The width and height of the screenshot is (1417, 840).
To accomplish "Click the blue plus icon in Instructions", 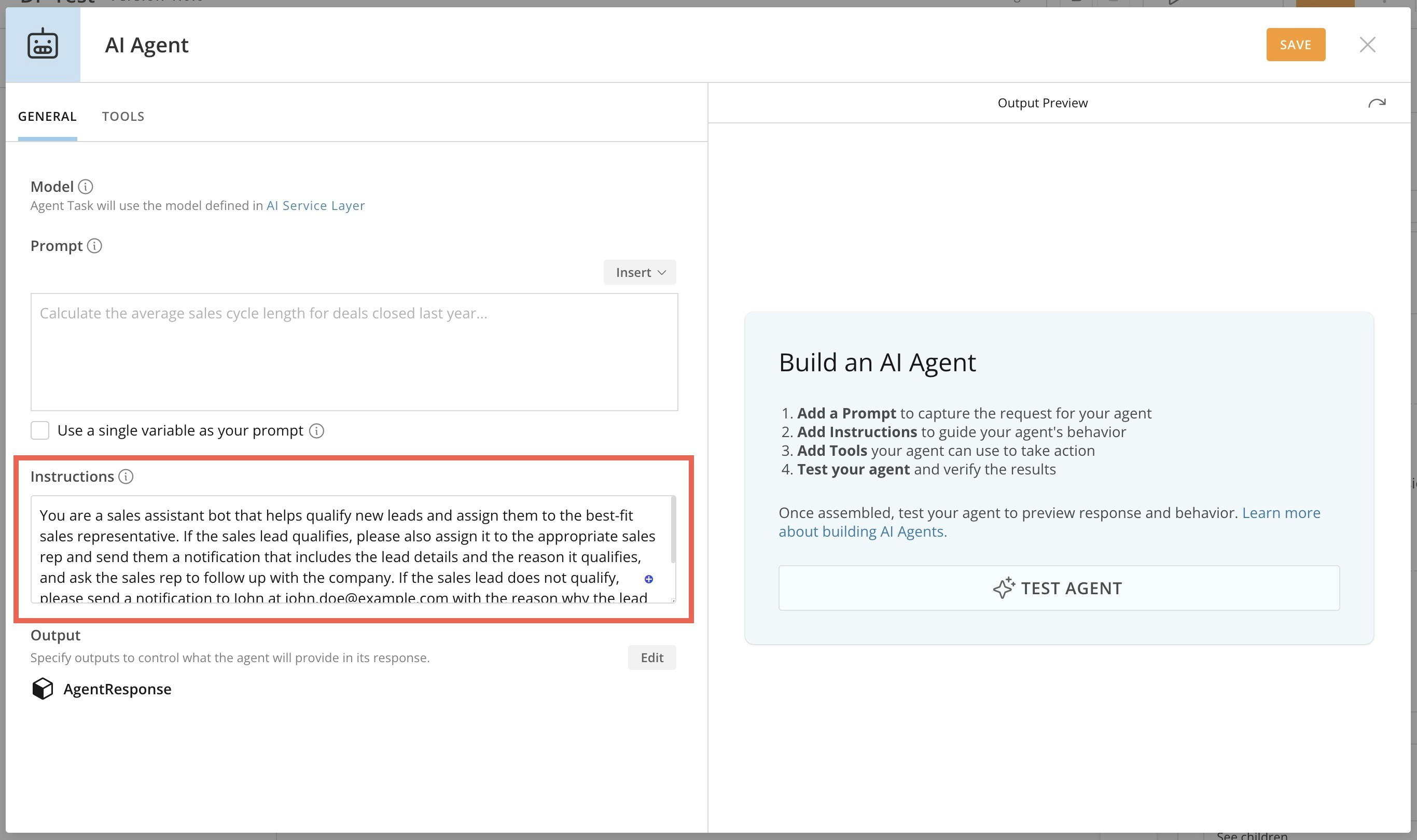I will [649, 579].
